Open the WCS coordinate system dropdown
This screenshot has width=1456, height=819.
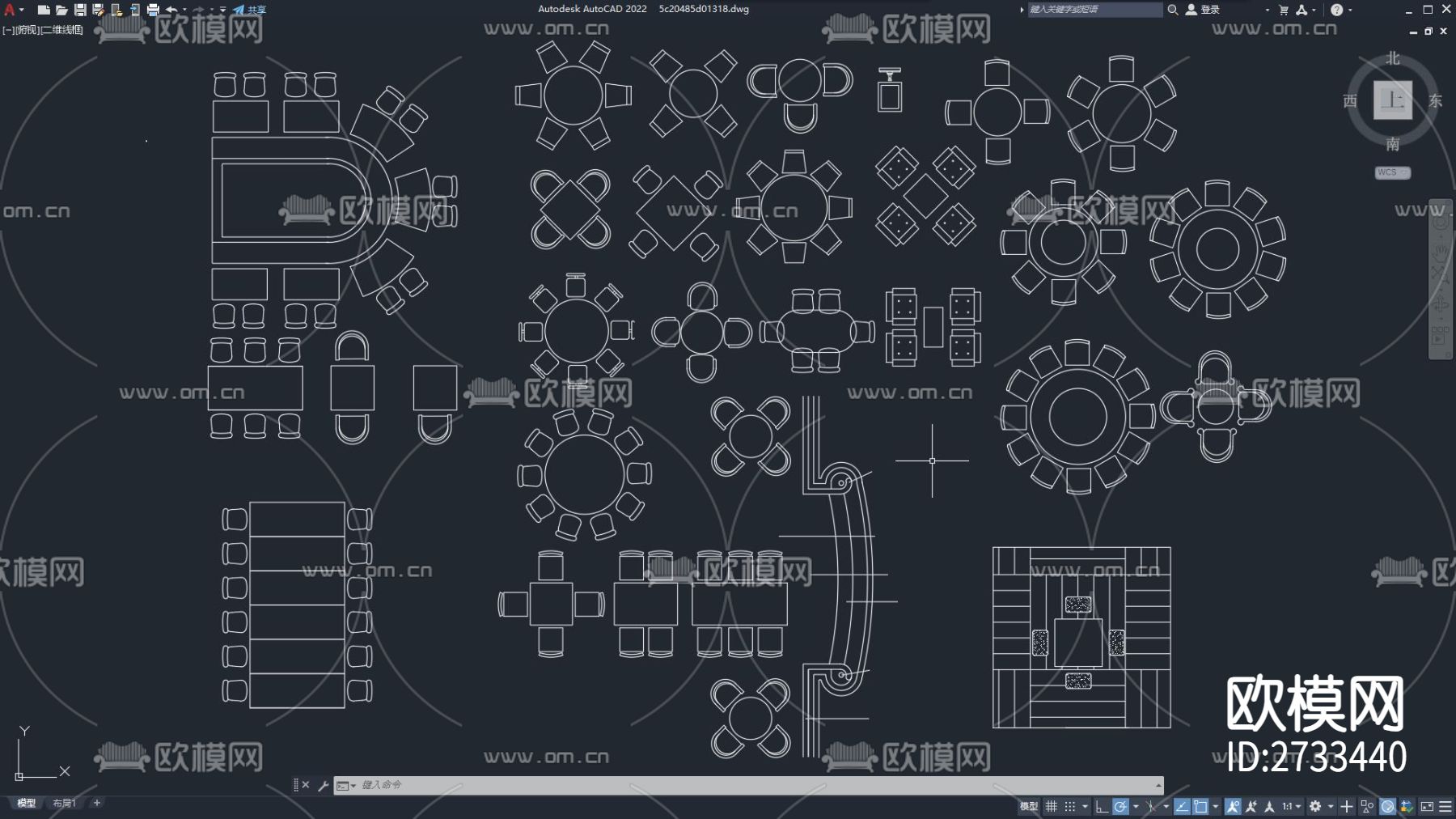(1393, 172)
